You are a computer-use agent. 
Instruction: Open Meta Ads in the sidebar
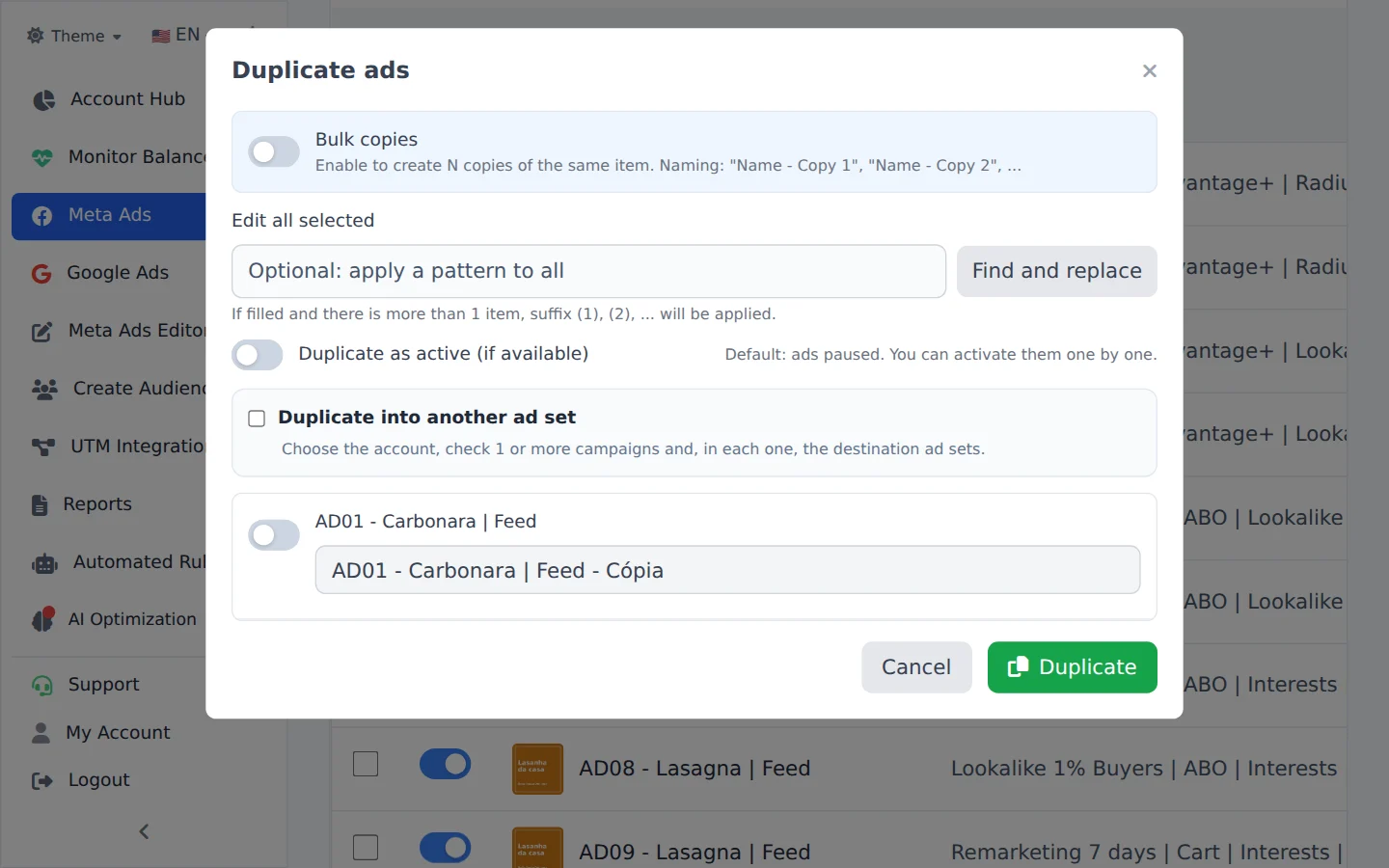(x=109, y=216)
